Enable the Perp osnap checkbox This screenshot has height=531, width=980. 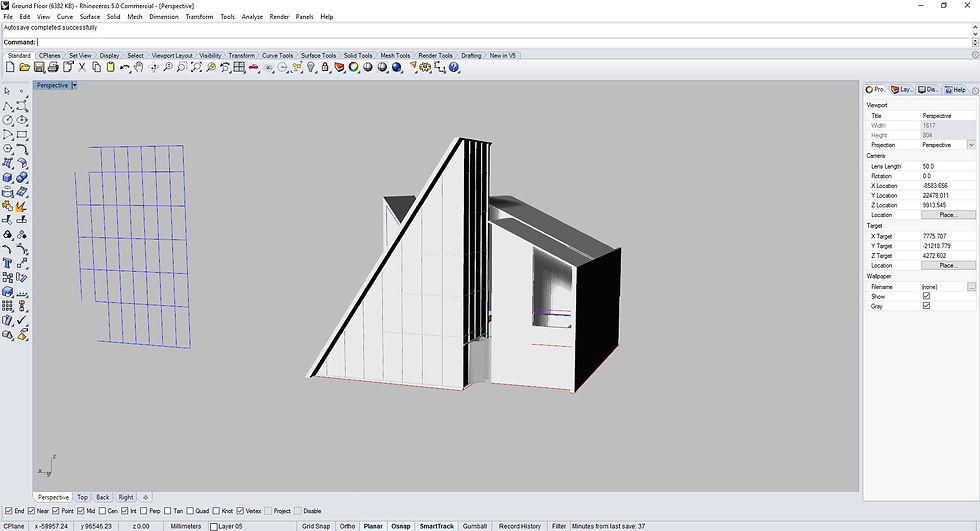pyautogui.click(x=144, y=511)
